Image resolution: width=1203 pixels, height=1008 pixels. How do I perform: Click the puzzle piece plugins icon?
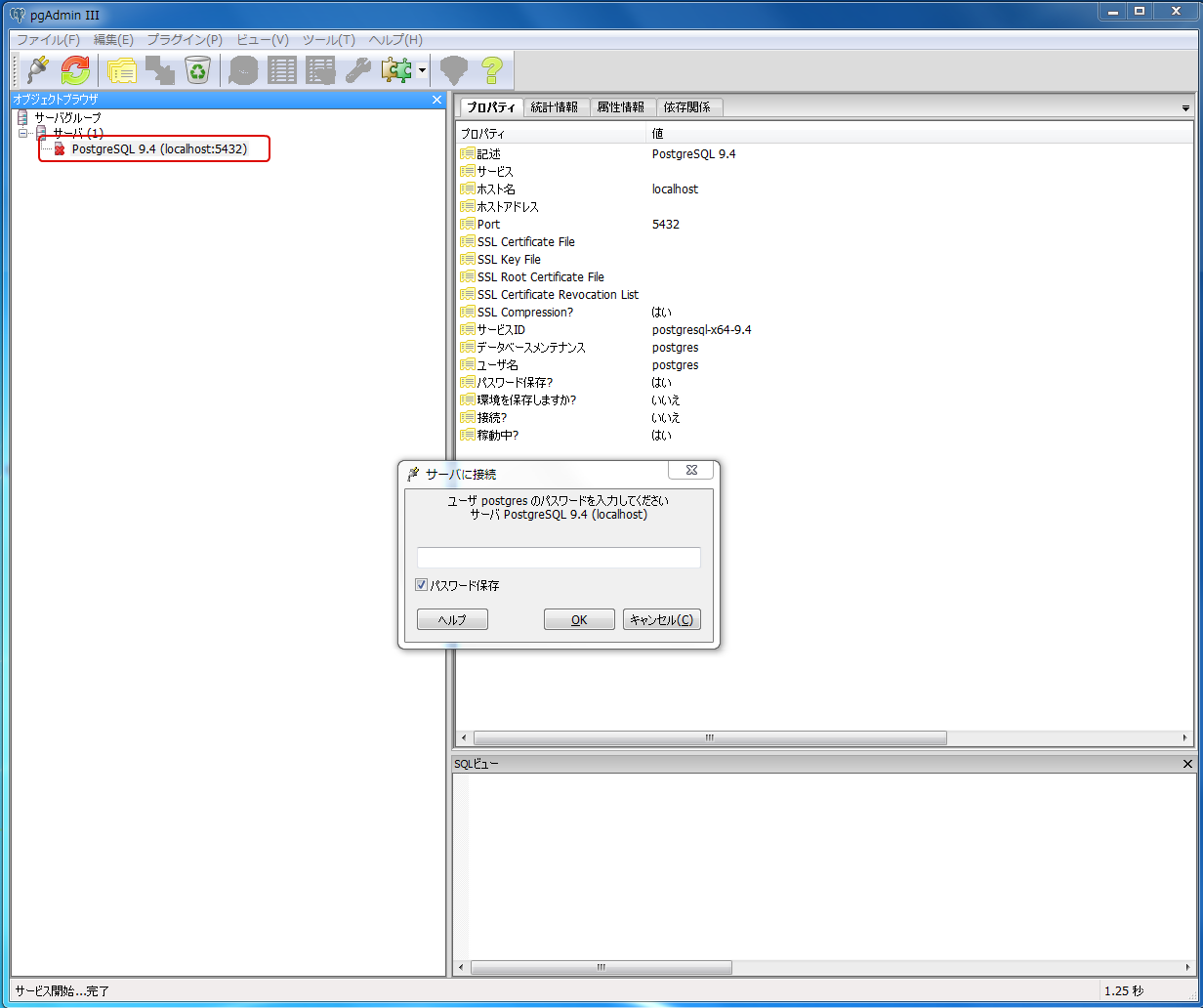pos(397,70)
